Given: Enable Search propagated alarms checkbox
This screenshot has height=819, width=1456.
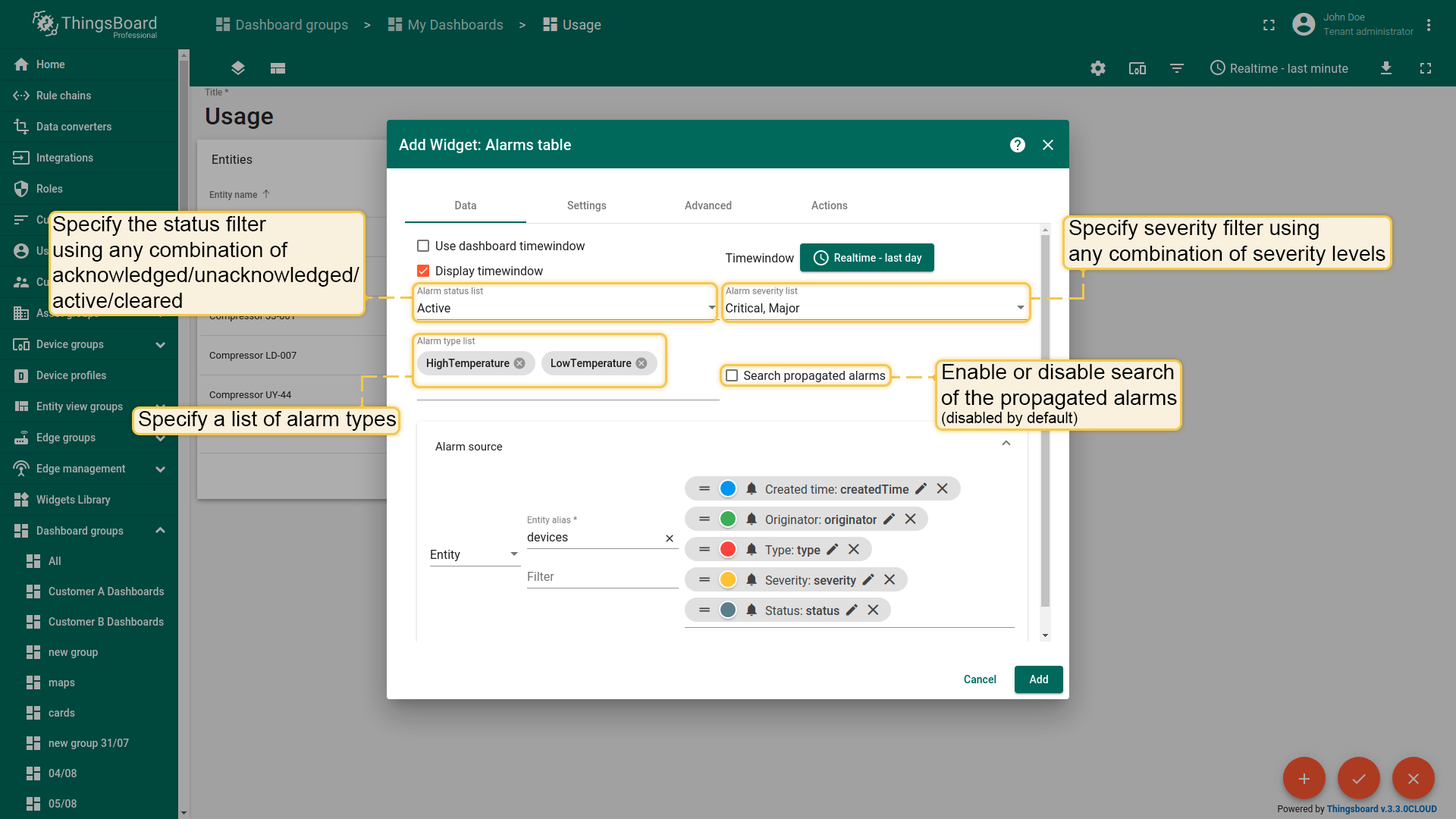Looking at the screenshot, I should coord(732,375).
